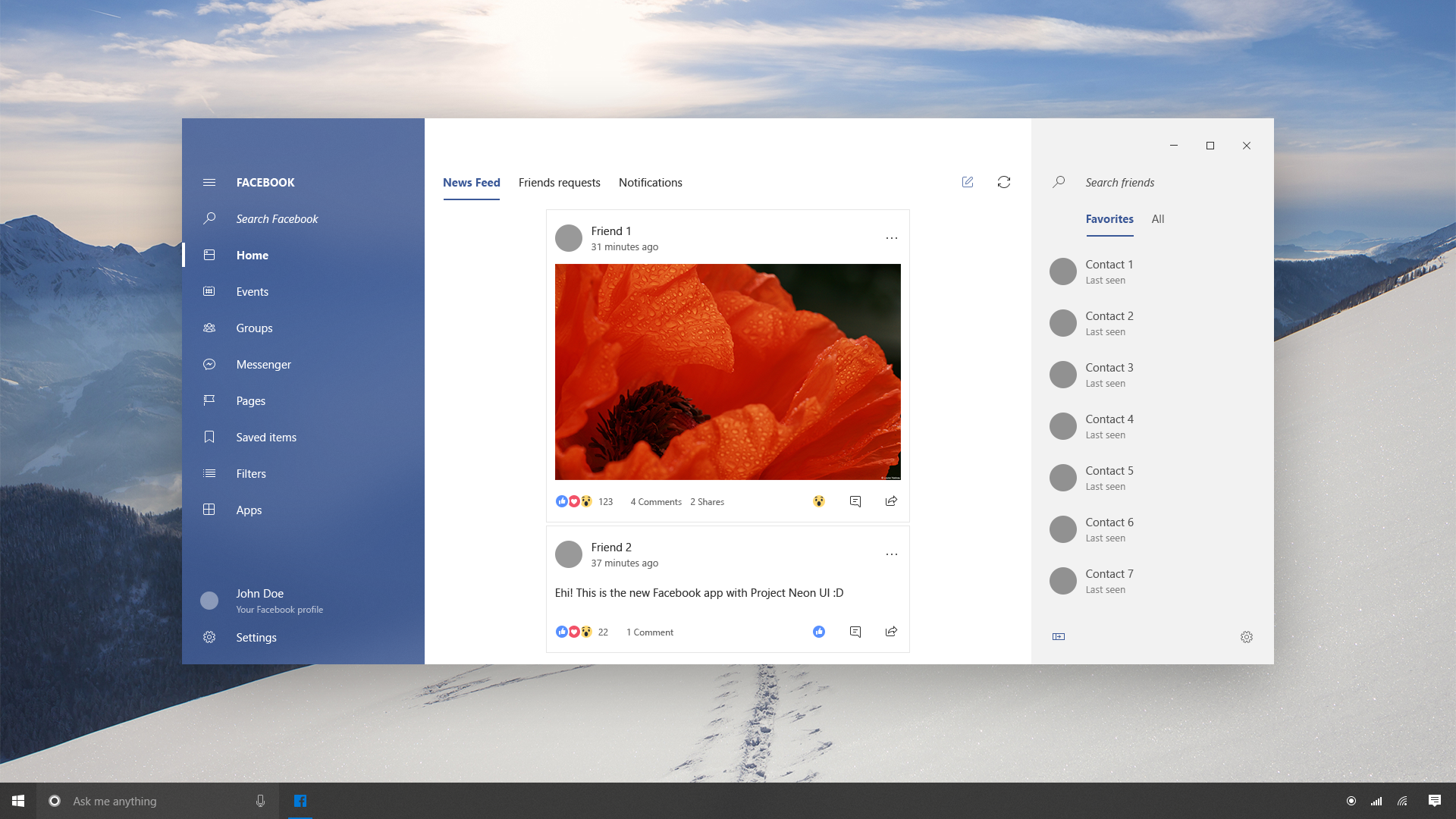
Task: Open John Doe's Facebook profile
Action: [303, 601]
